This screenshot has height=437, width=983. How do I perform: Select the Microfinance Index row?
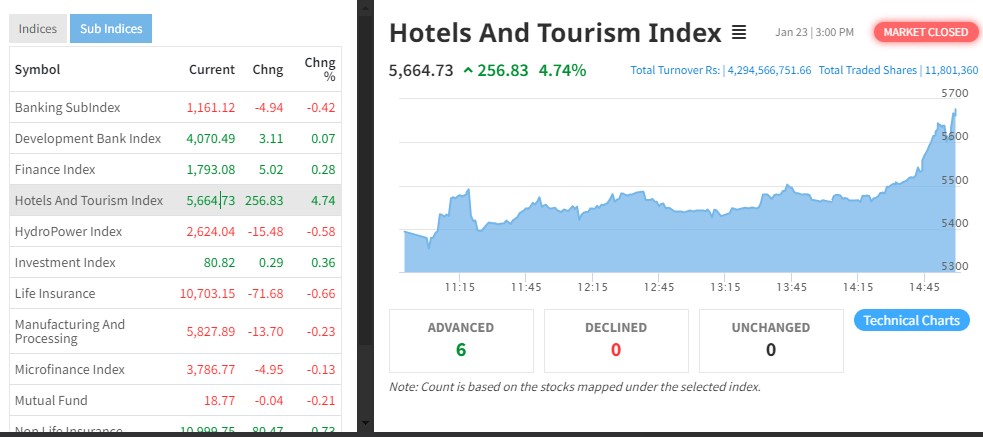[x=70, y=369]
